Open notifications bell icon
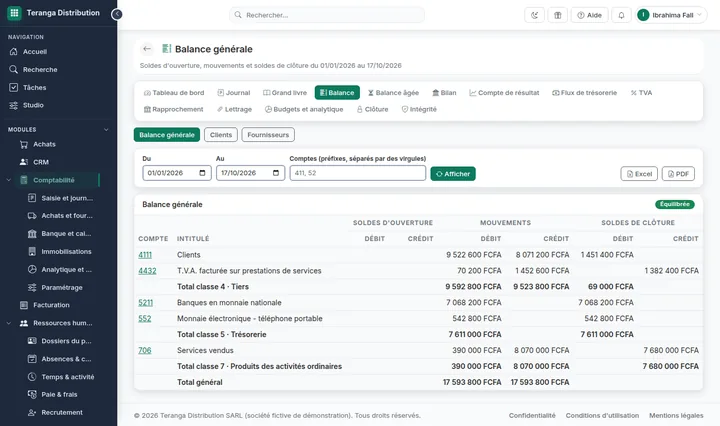 (x=621, y=15)
